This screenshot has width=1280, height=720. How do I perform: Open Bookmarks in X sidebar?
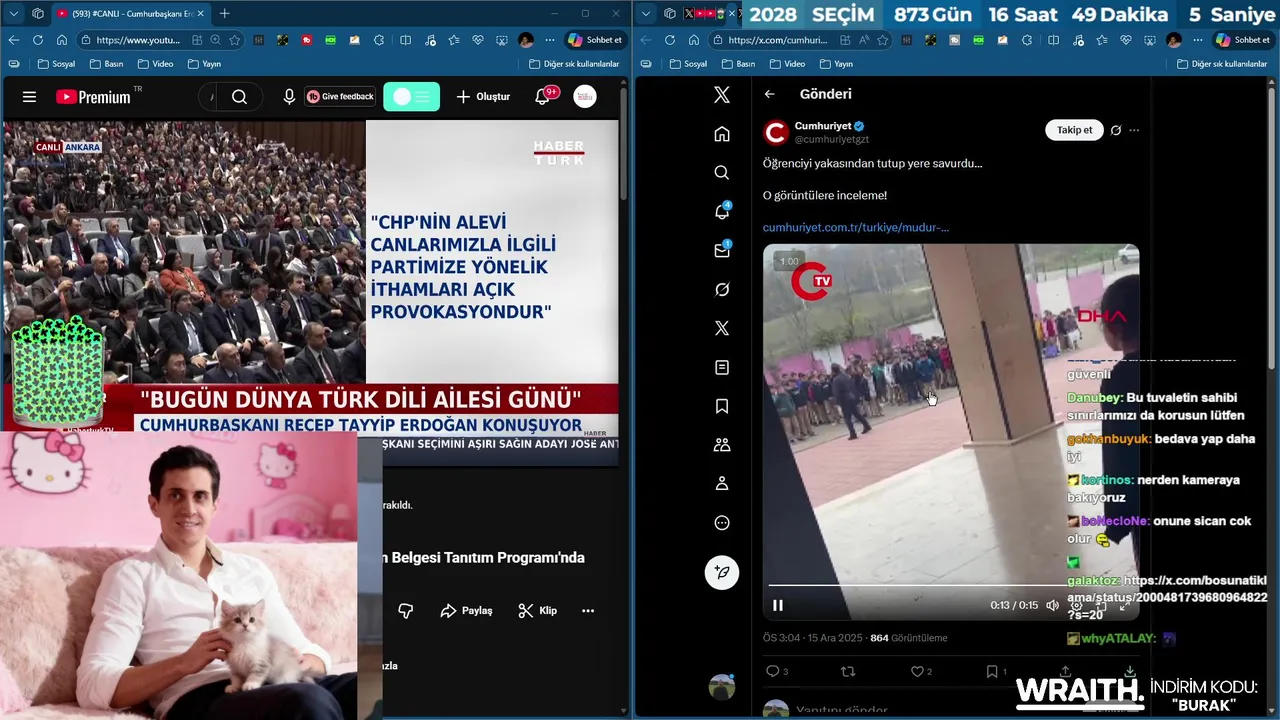pos(722,407)
